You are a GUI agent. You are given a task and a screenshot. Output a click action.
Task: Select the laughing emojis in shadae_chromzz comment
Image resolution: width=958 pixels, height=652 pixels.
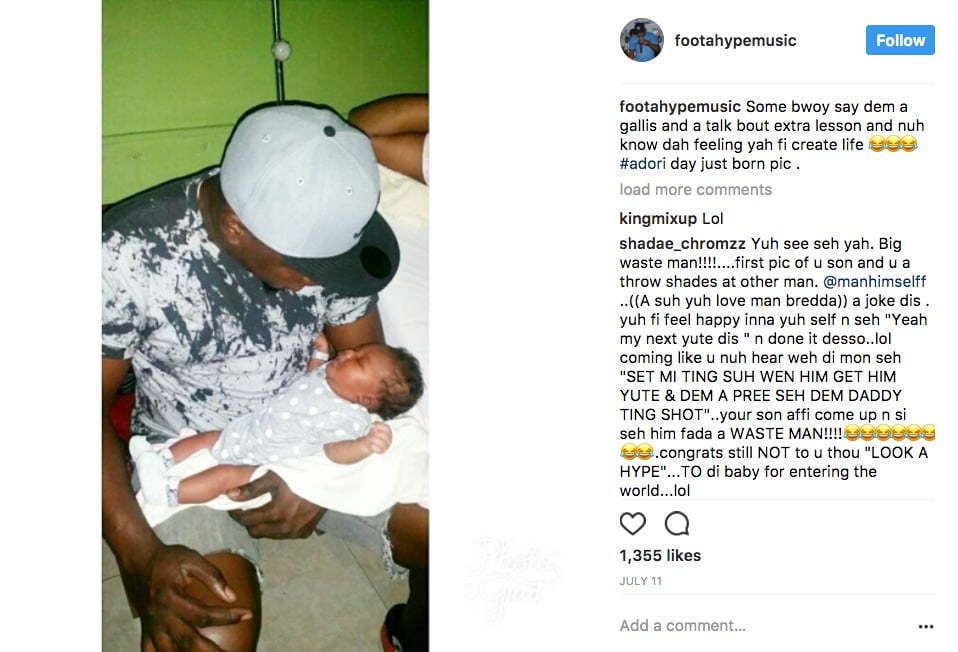click(889, 434)
